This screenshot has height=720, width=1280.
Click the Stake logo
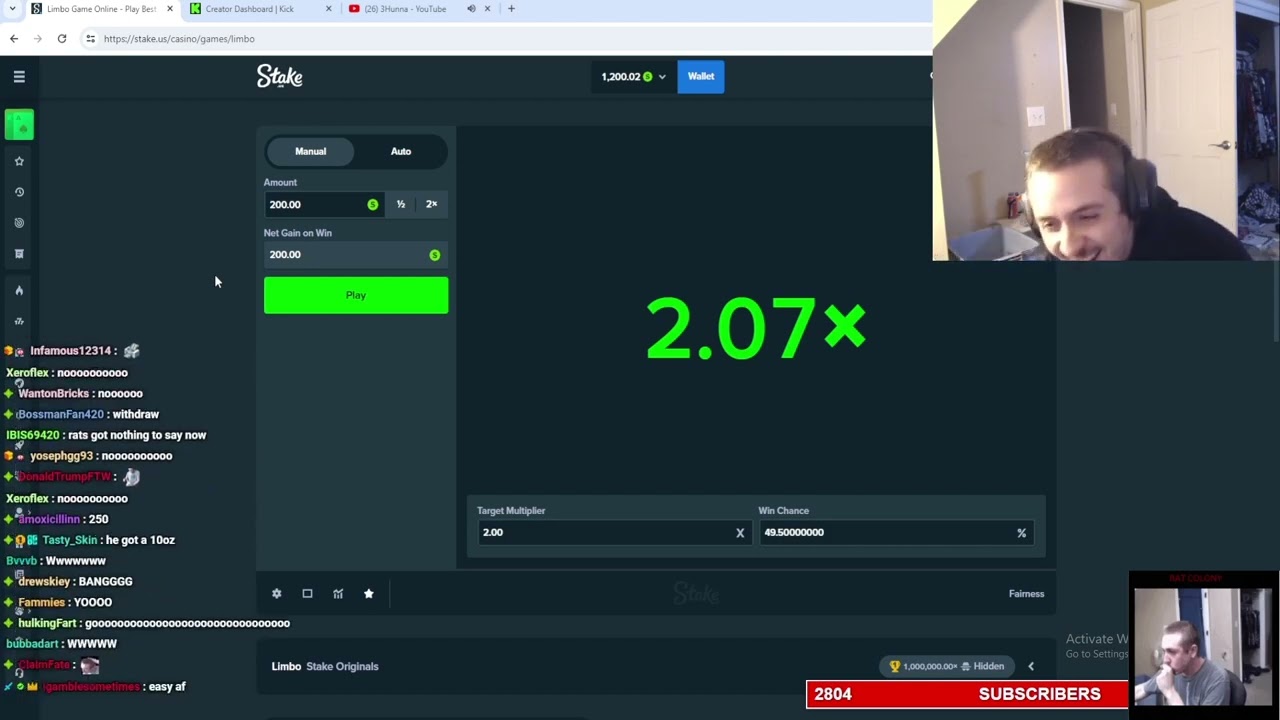click(x=280, y=76)
